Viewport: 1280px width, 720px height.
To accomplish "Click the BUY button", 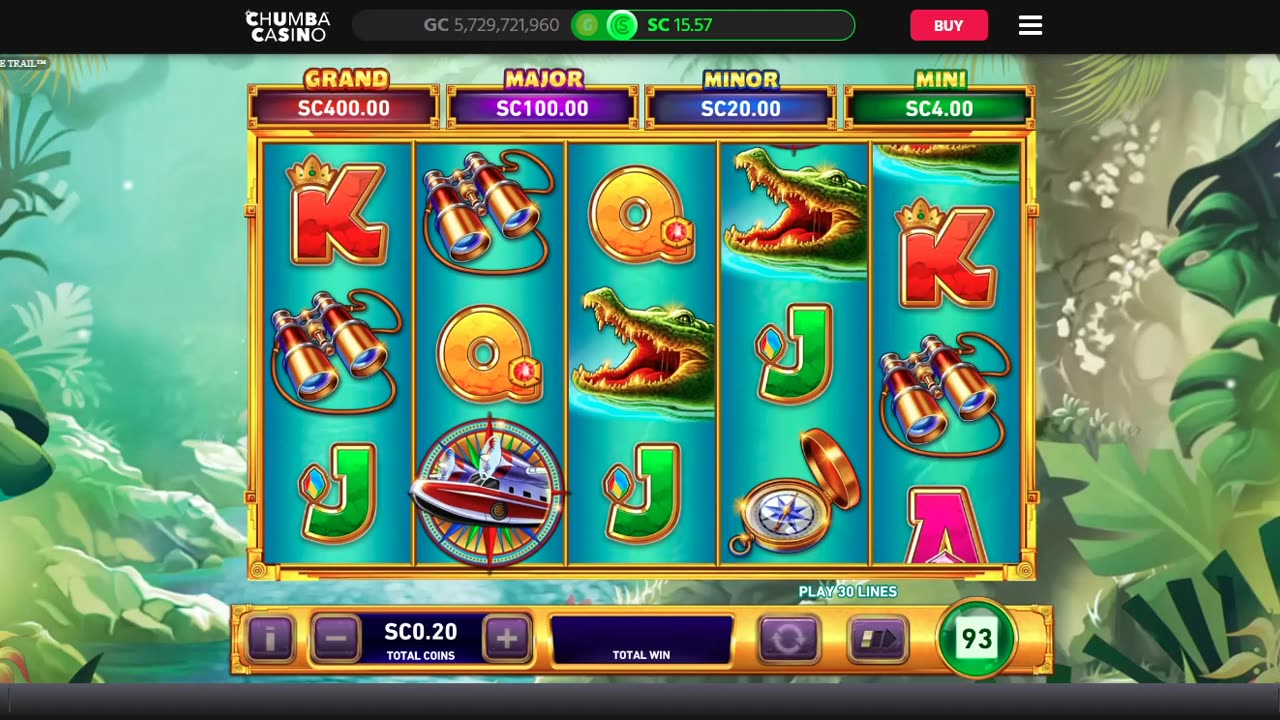I will pos(948,25).
